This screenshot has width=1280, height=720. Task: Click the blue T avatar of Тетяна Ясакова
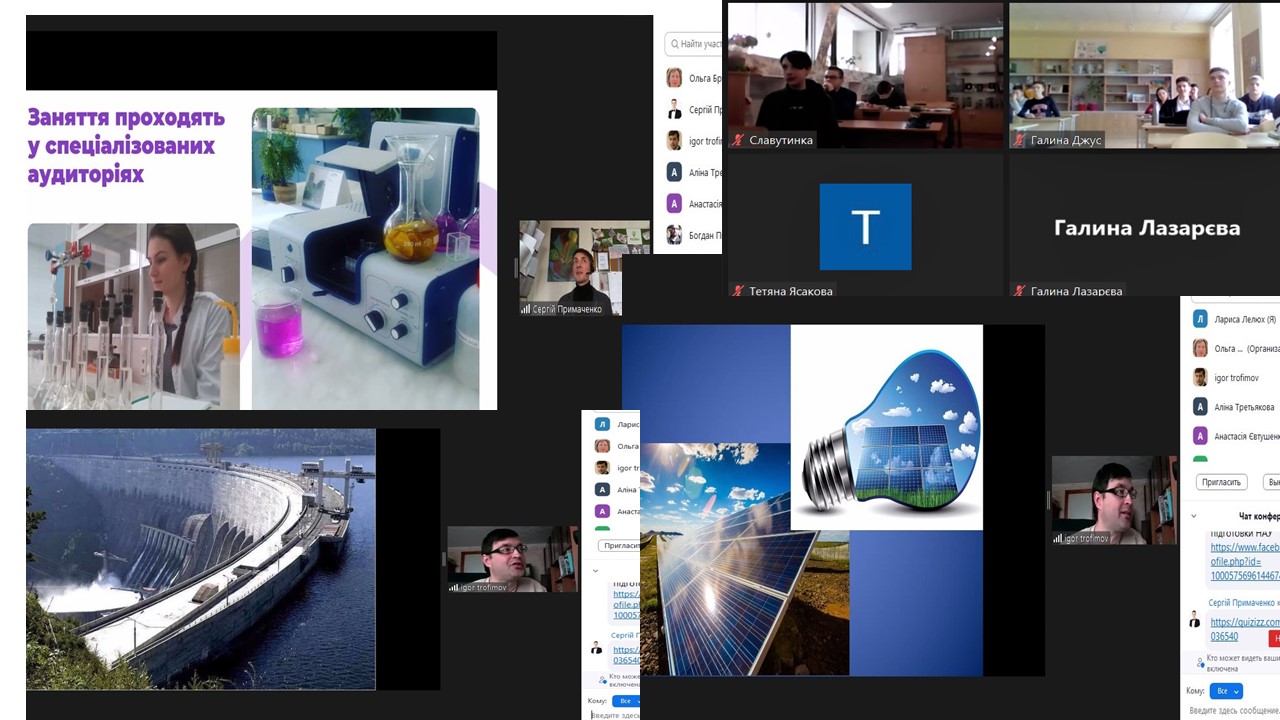(865, 227)
